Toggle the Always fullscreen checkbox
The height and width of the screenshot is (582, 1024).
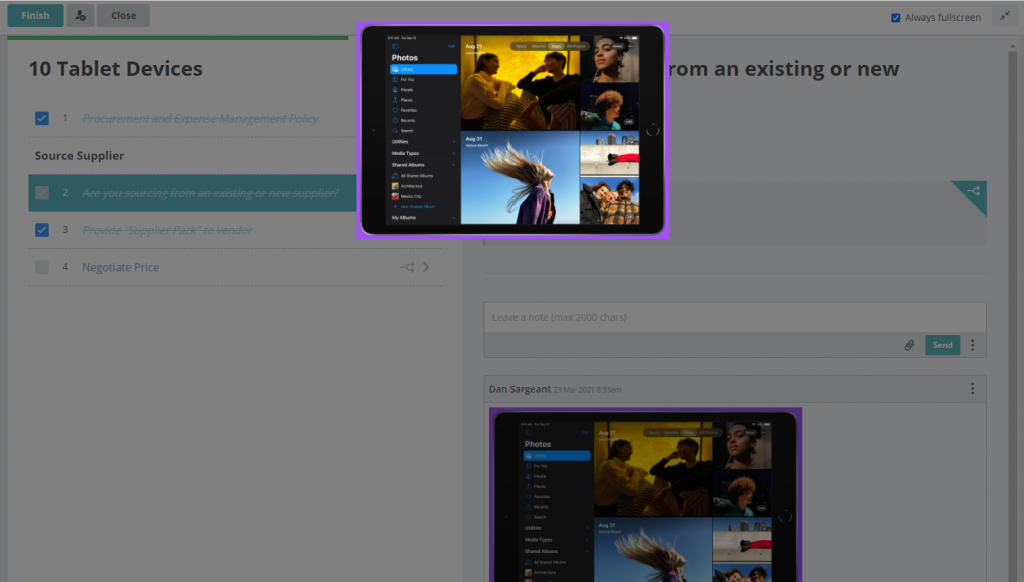point(895,18)
